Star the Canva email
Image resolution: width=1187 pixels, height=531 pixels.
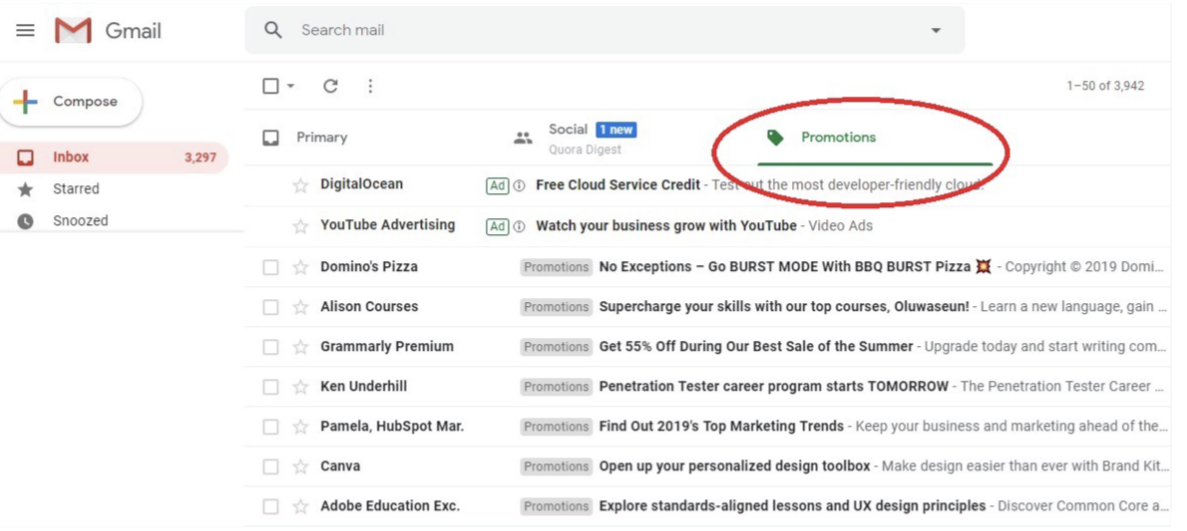pos(301,466)
